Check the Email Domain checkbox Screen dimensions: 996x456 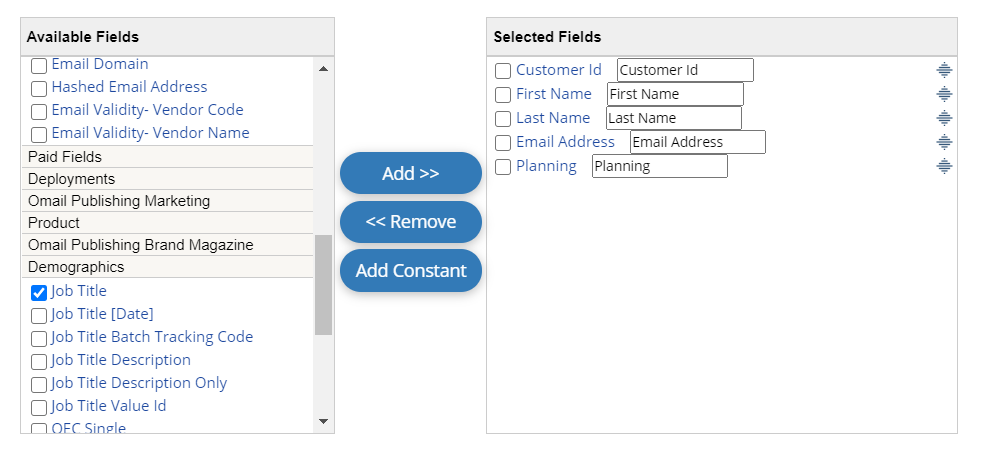coord(39,66)
